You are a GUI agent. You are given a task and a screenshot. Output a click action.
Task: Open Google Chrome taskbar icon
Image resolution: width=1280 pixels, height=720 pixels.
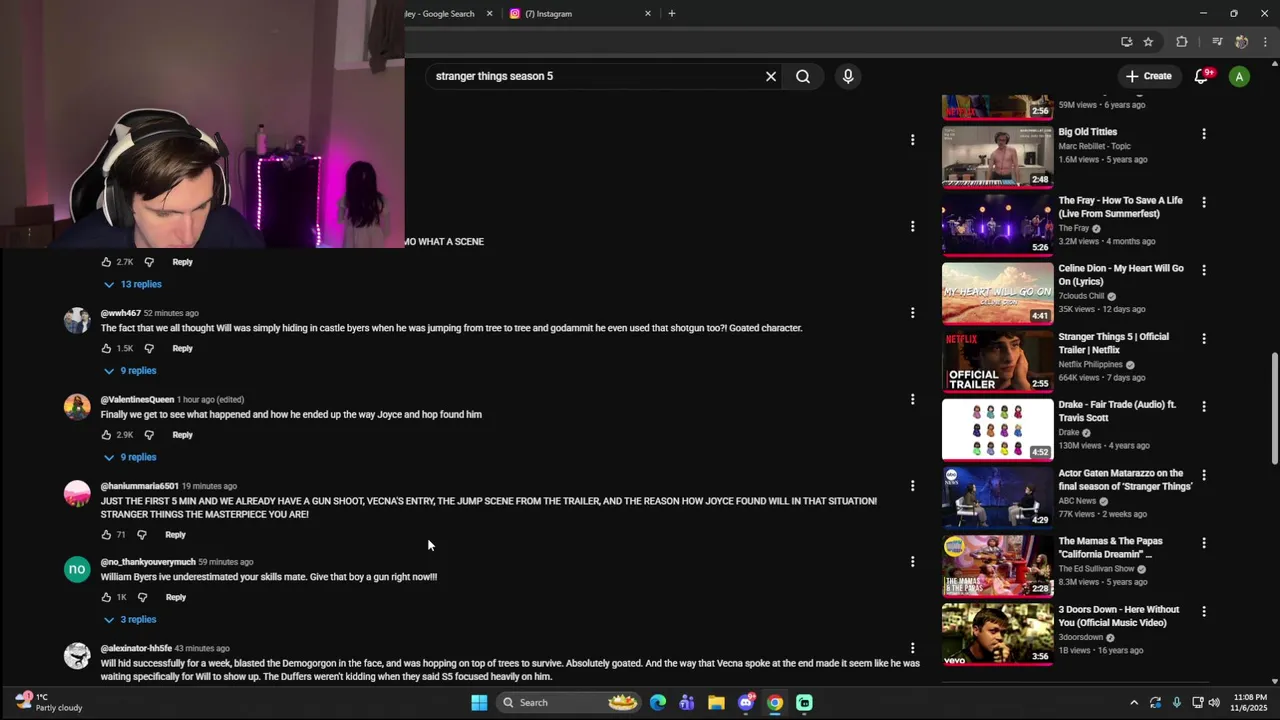[x=775, y=703]
